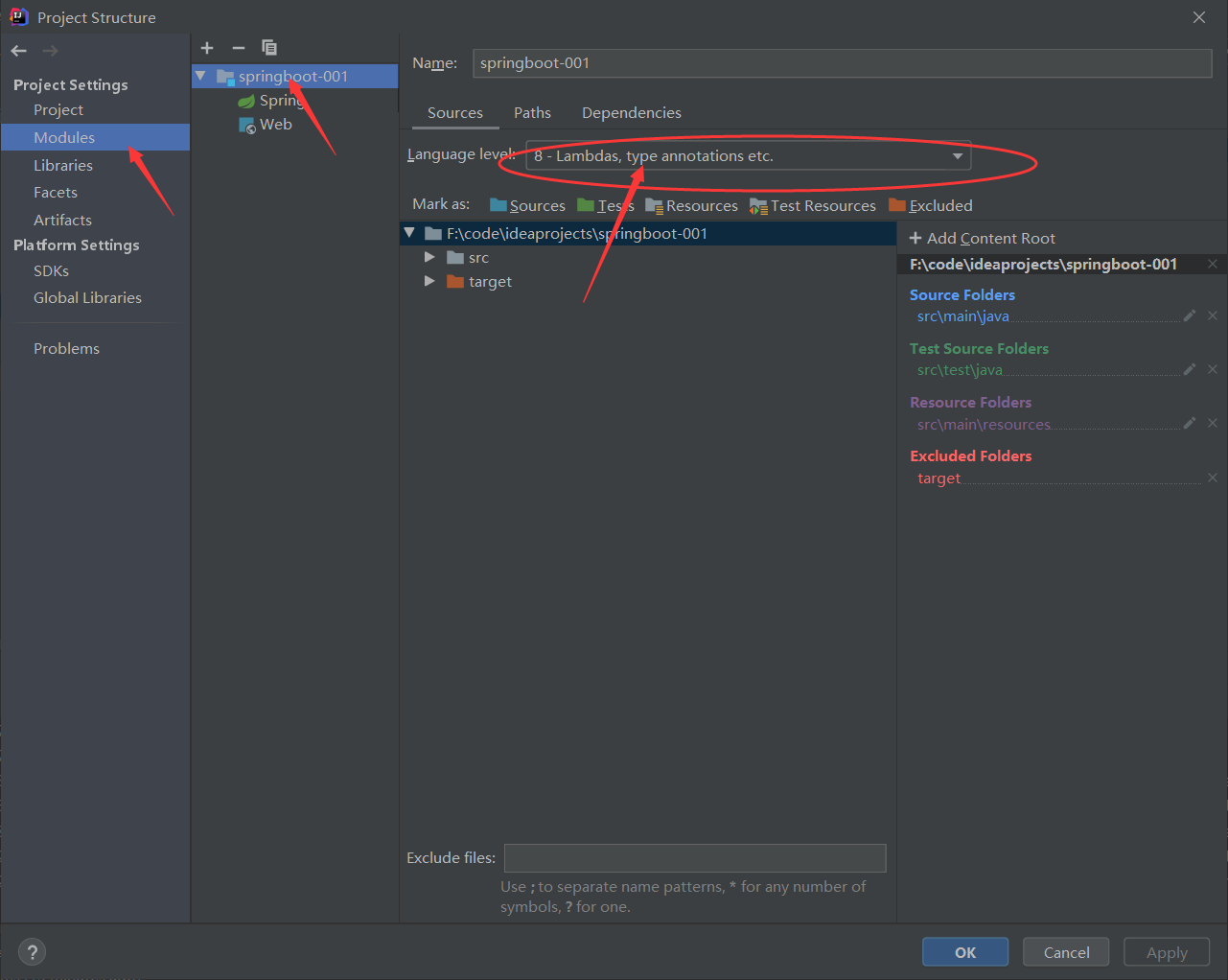Click the Exclude files input field
The width and height of the screenshot is (1228, 980).
click(x=695, y=858)
